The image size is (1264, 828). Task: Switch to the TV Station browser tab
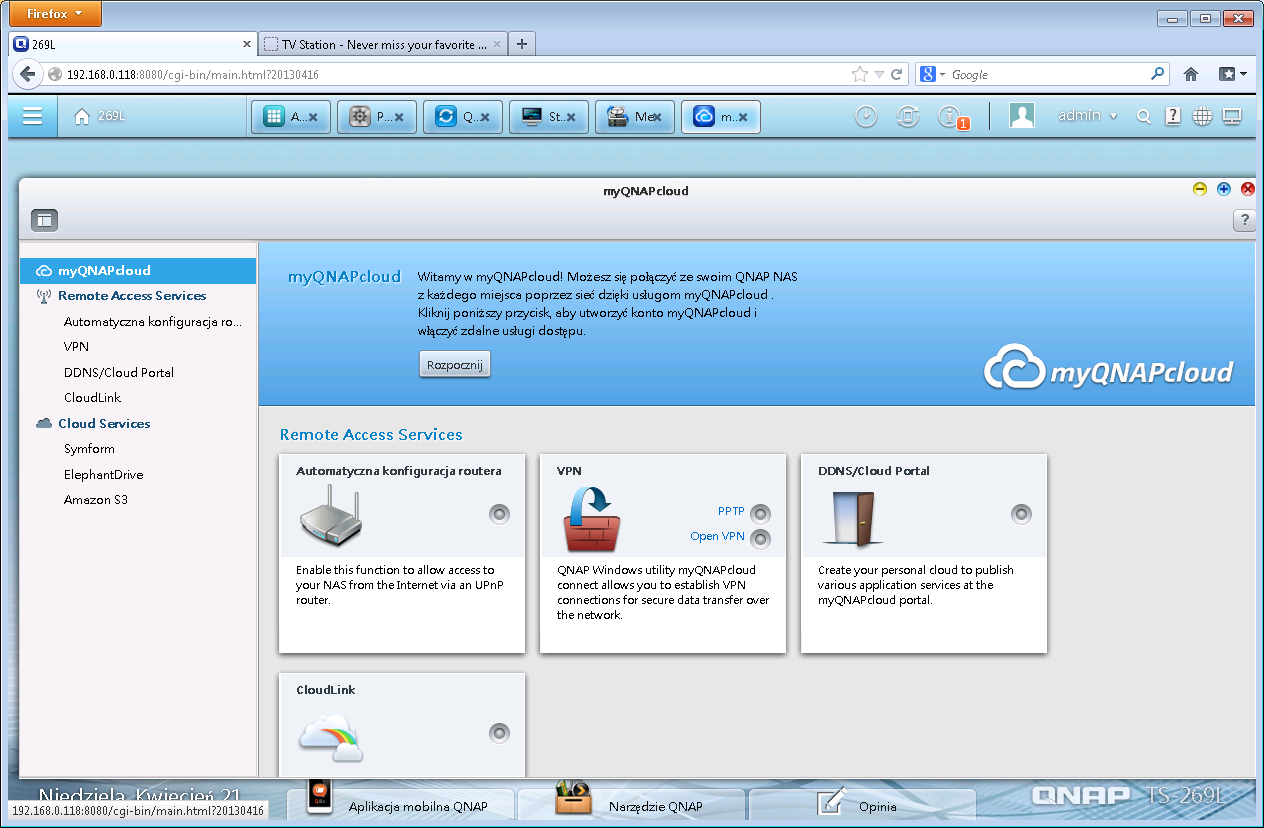383,44
